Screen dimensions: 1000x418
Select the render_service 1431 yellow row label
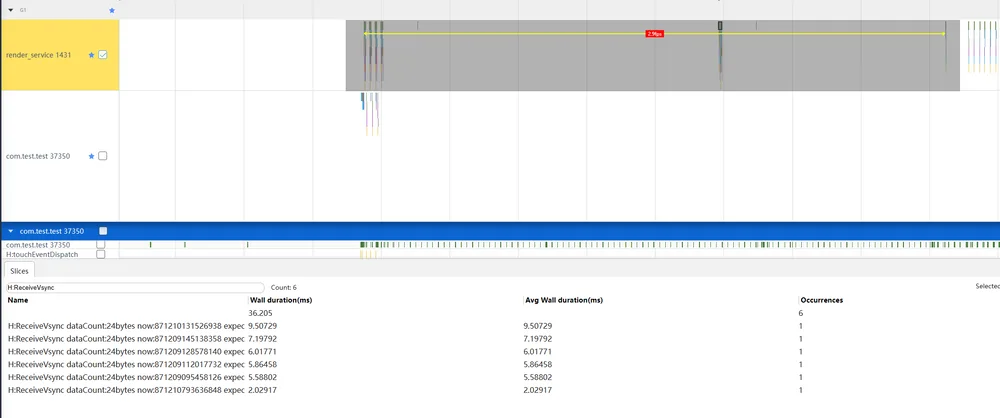(x=60, y=55)
